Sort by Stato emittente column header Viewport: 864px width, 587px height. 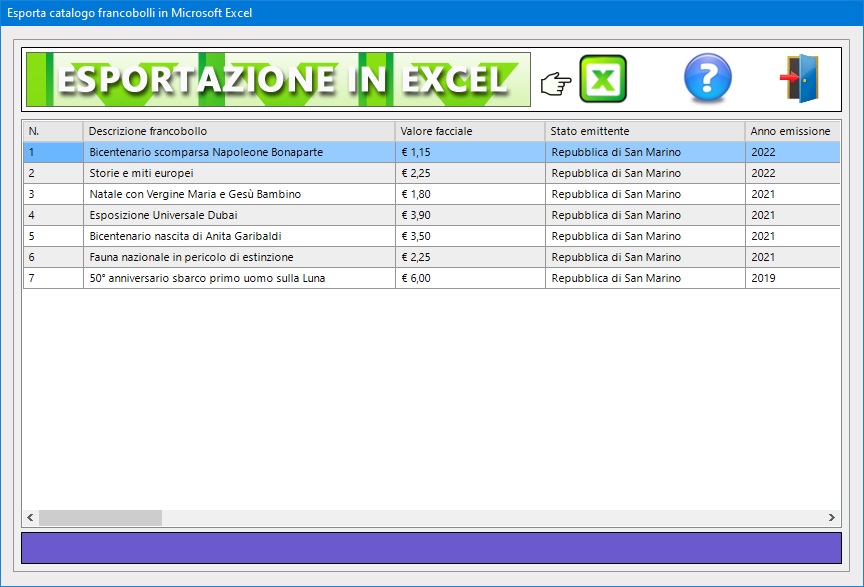point(645,131)
